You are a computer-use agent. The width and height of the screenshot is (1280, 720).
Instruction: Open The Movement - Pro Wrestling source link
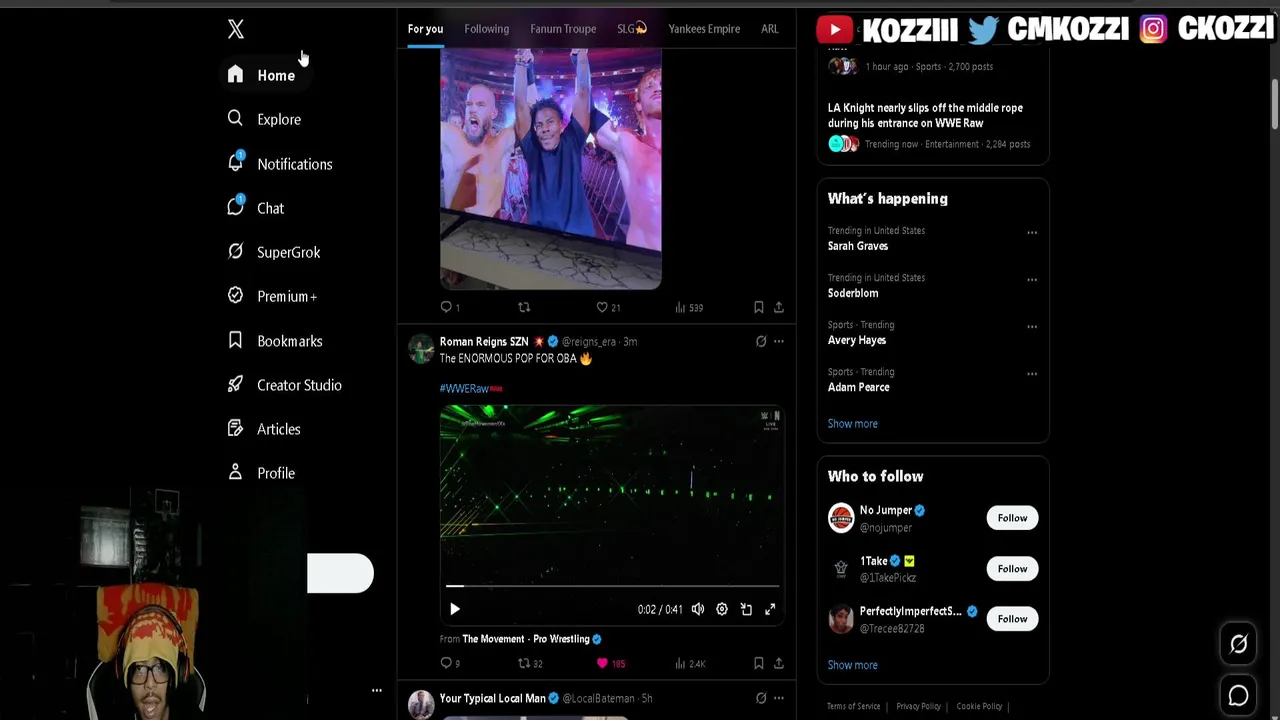click(526, 639)
